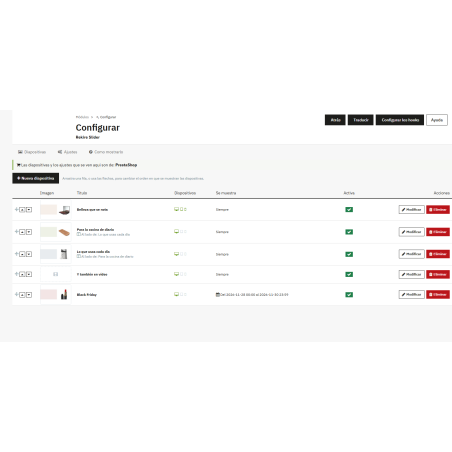Screen dimensions: 452x452
Task: Grab the move handle of Black friday row
Action: 16,294
